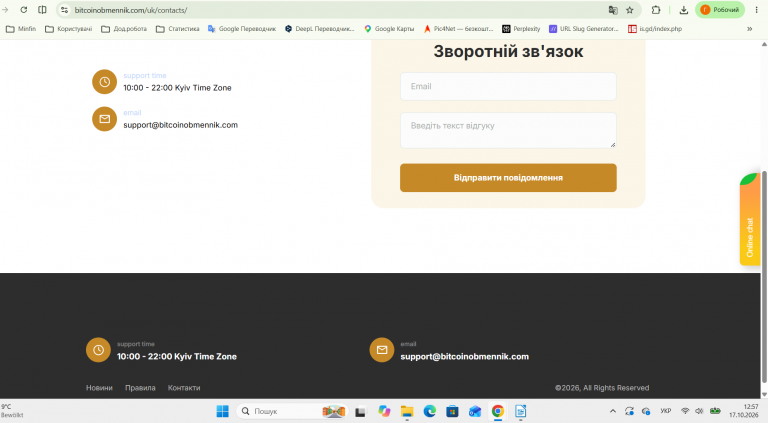Open DeepL Переводчик bookmark
Image resolution: width=768 pixels, height=423 pixels.
319,29
